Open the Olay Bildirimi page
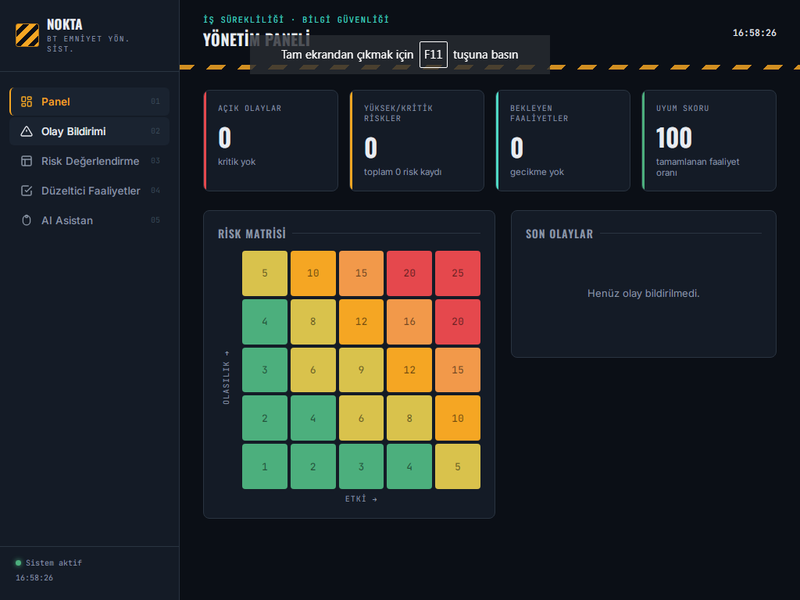Image resolution: width=800 pixels, height=600 pixels. tap(89, 131)
